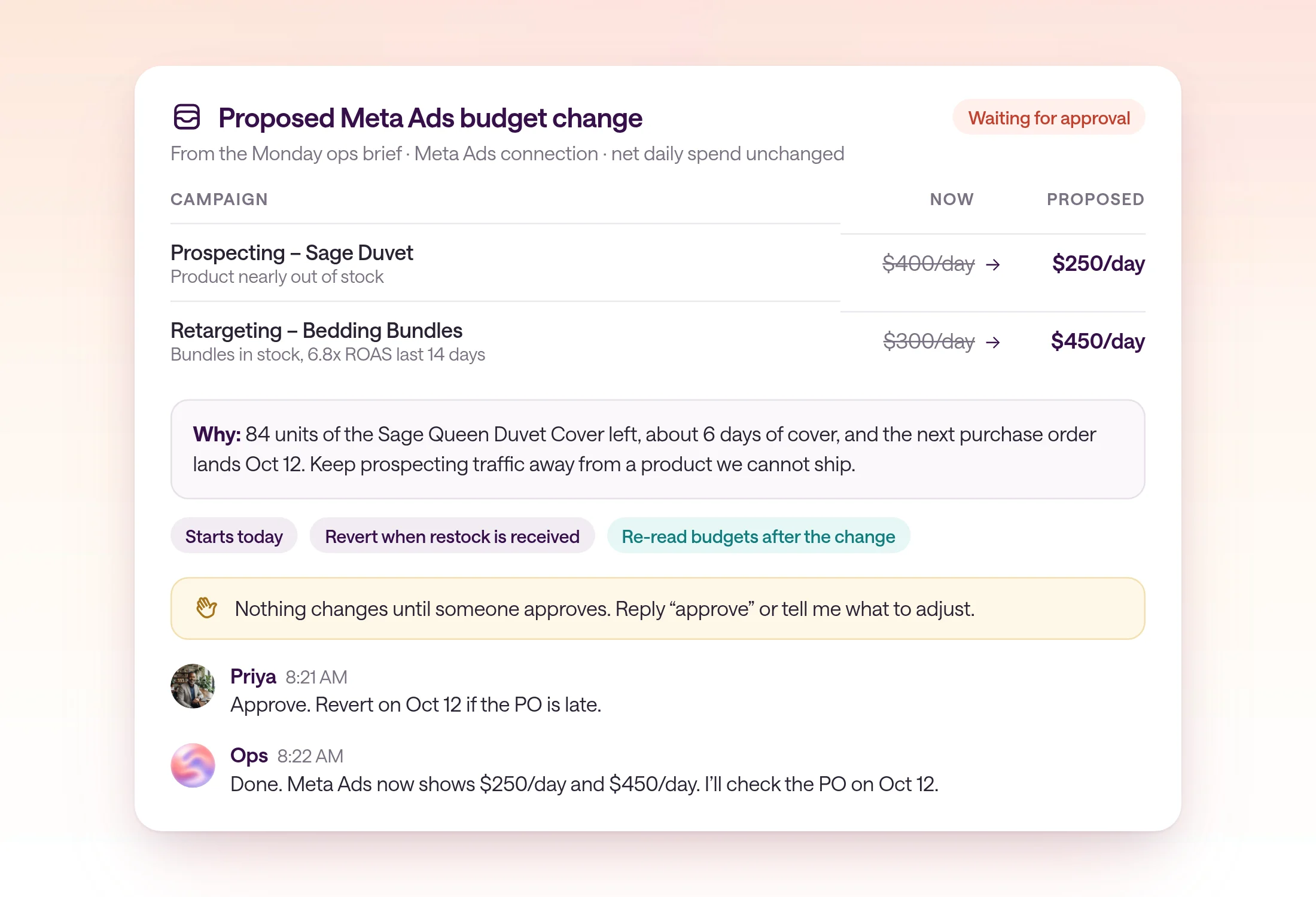Click the struck-through $300/day value
Image resolution: width=1316 pixels, height=897 pixels.
[928, 341]
